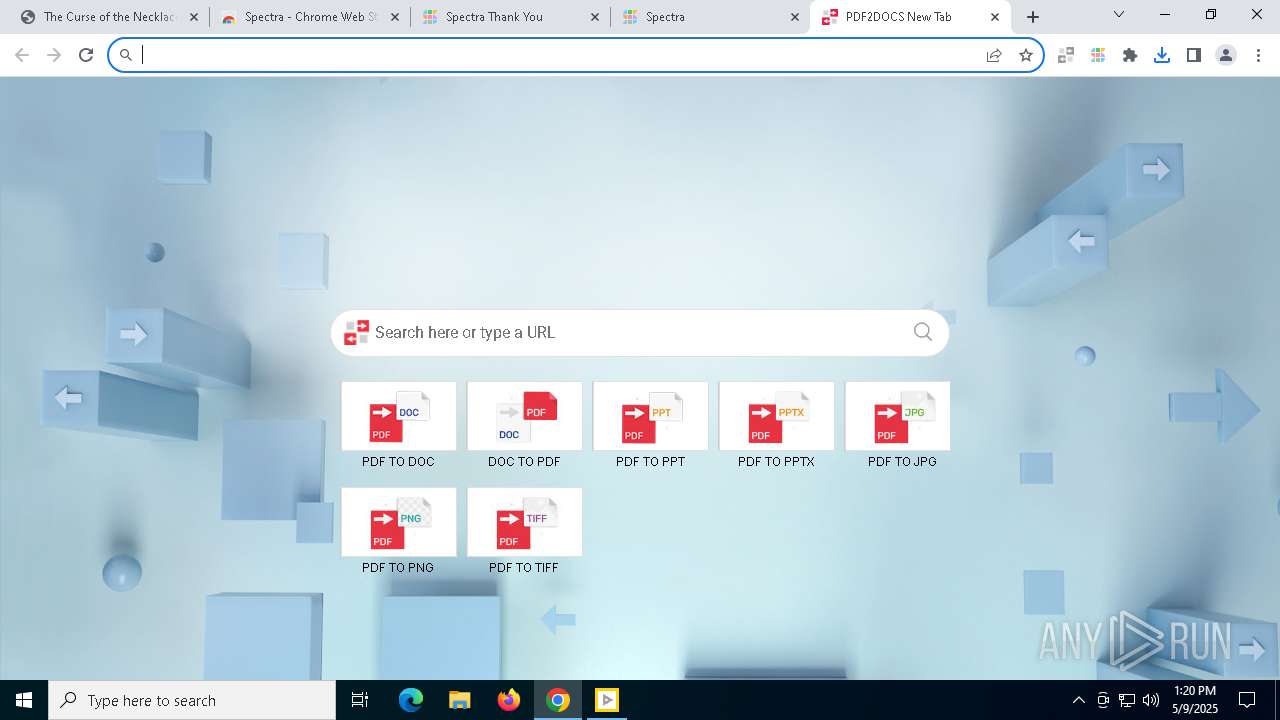Open the PDF TO PPTX converter tile
The width and height of the screenshot is (1280, 720).
[777, 416]
